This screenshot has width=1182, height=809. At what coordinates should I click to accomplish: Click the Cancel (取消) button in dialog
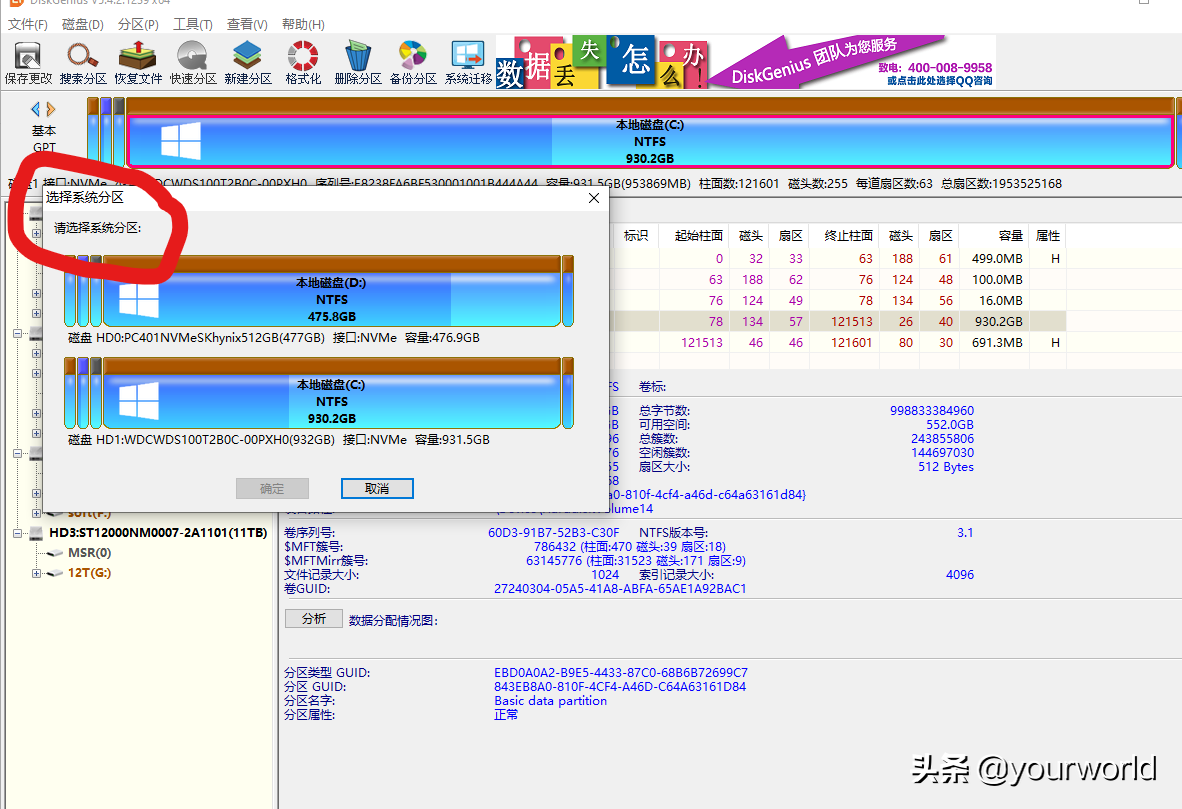pos(377,489)
